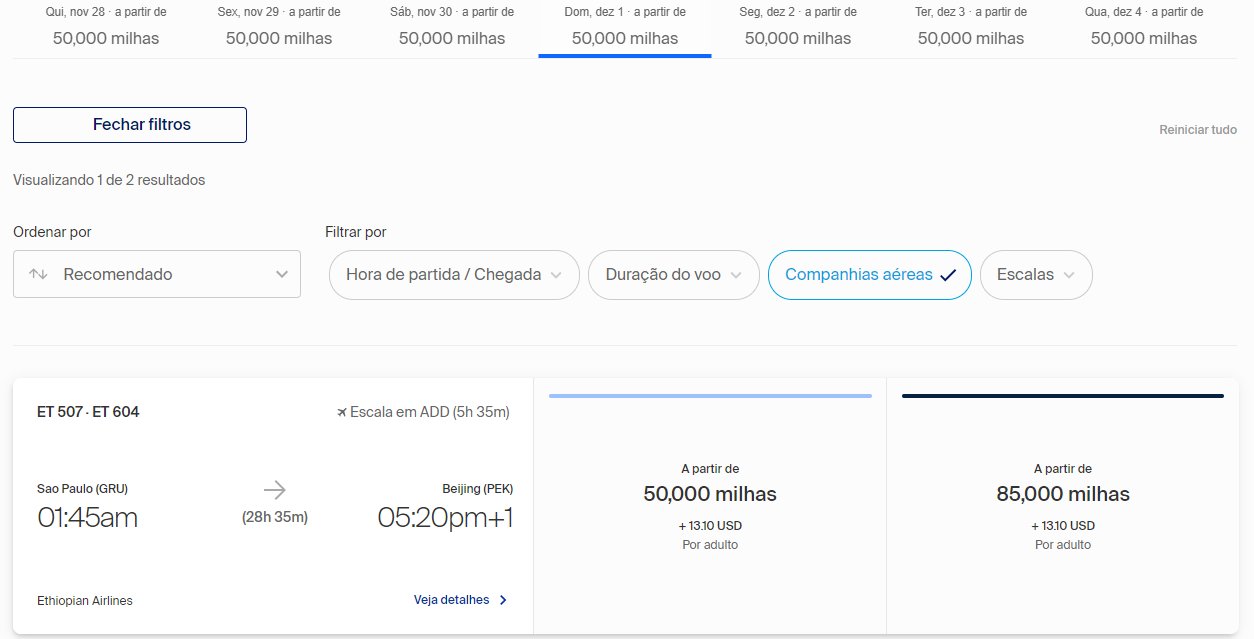Click the arrow icon next to Veja detalhes
Screen dimensions: 1254x639
coord(503,600)
